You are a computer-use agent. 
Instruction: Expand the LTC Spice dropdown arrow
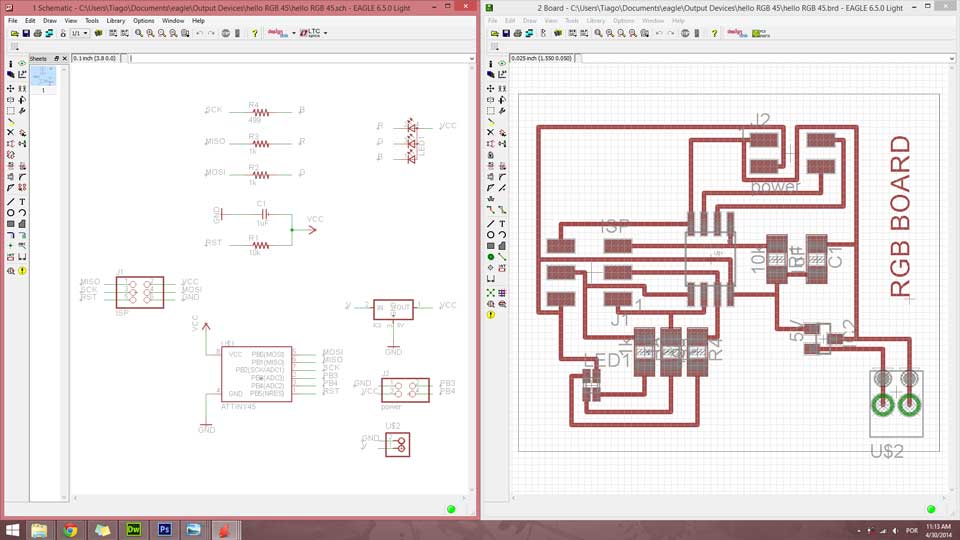[x=325, y=33]
